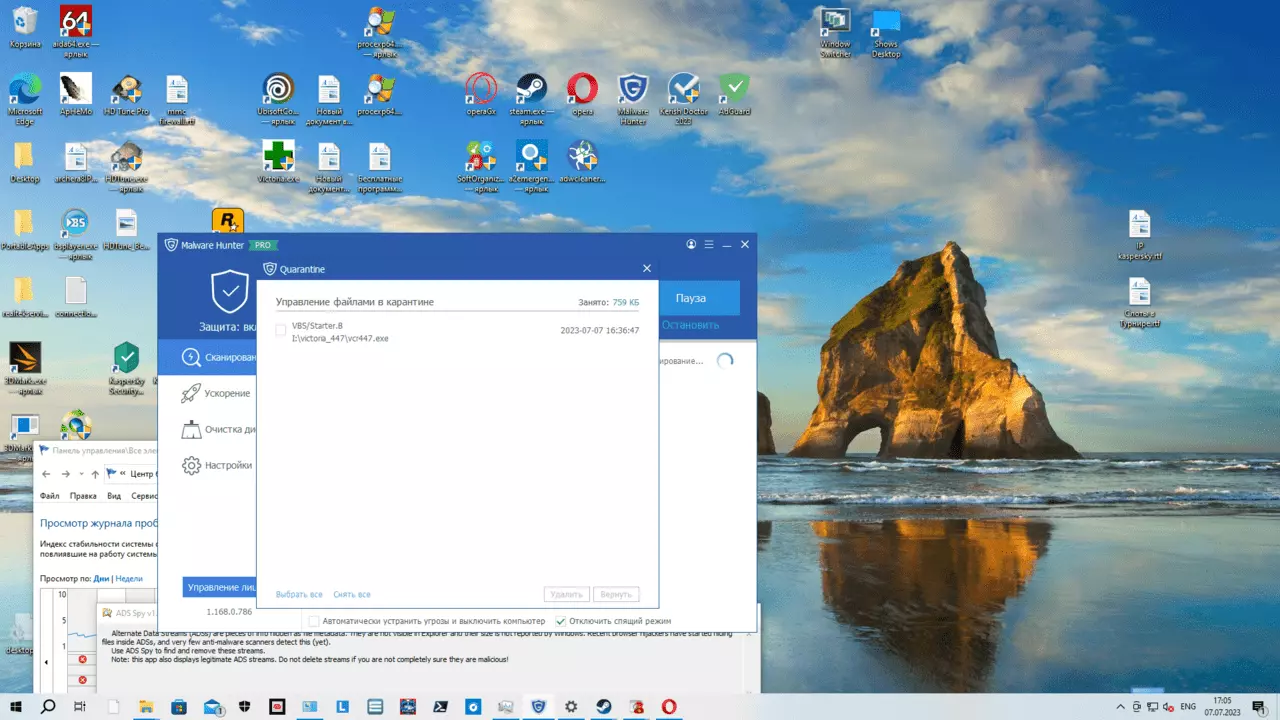
Task: Select the steam.exe desktop shortcut
Action: pos(532,99)
